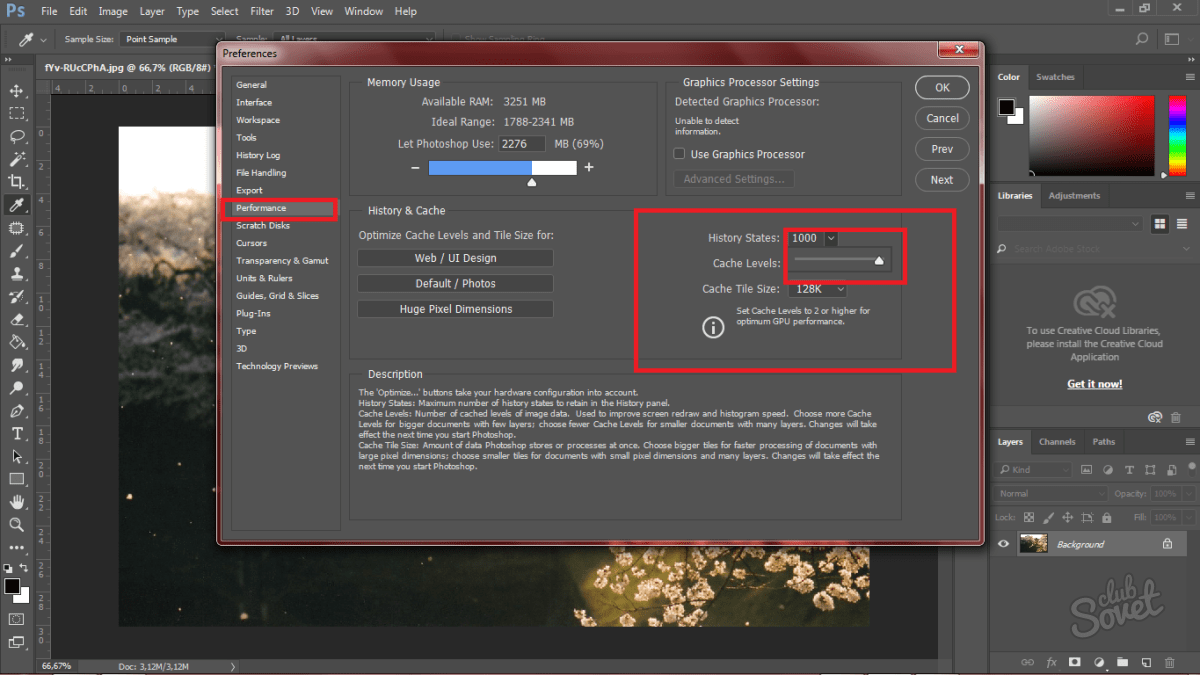Open the search icon in options bar
Viewport: 1200px width, 675px height.
1142,39
